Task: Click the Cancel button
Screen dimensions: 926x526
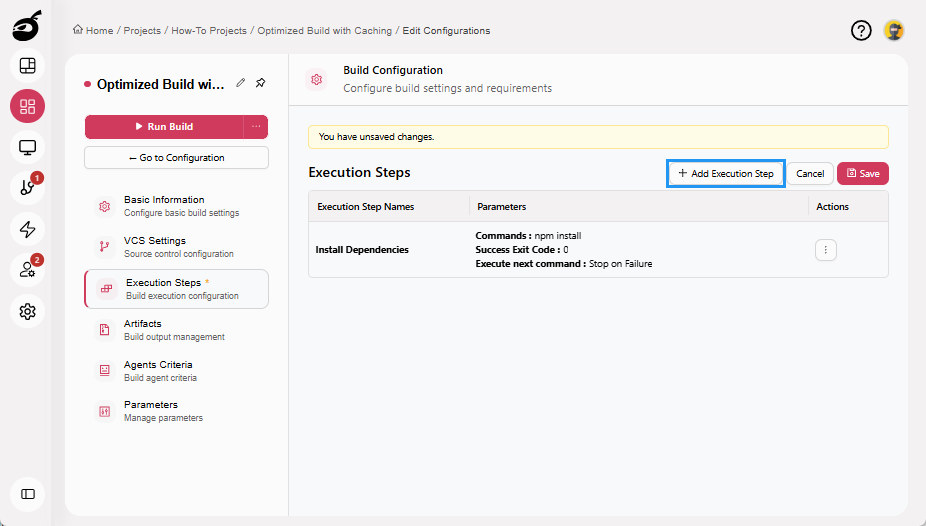Action: [x=810, y=174]
